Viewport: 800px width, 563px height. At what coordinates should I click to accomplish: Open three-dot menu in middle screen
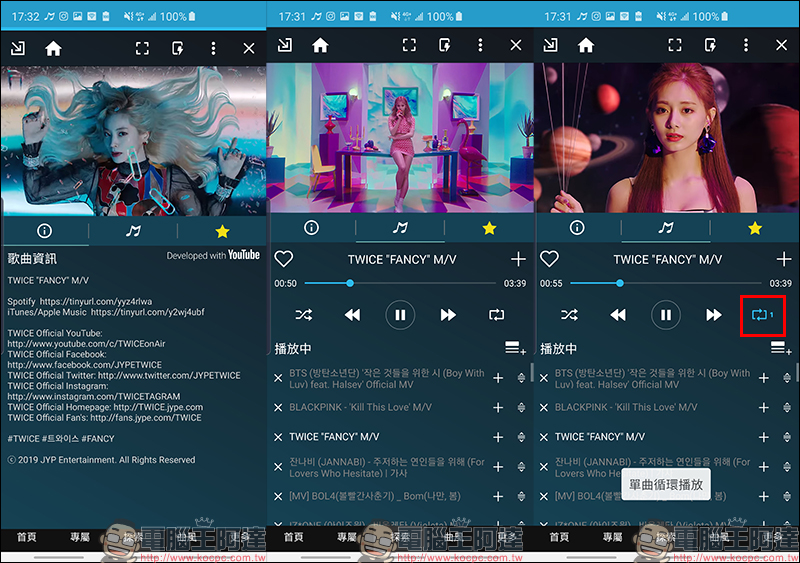480,45
